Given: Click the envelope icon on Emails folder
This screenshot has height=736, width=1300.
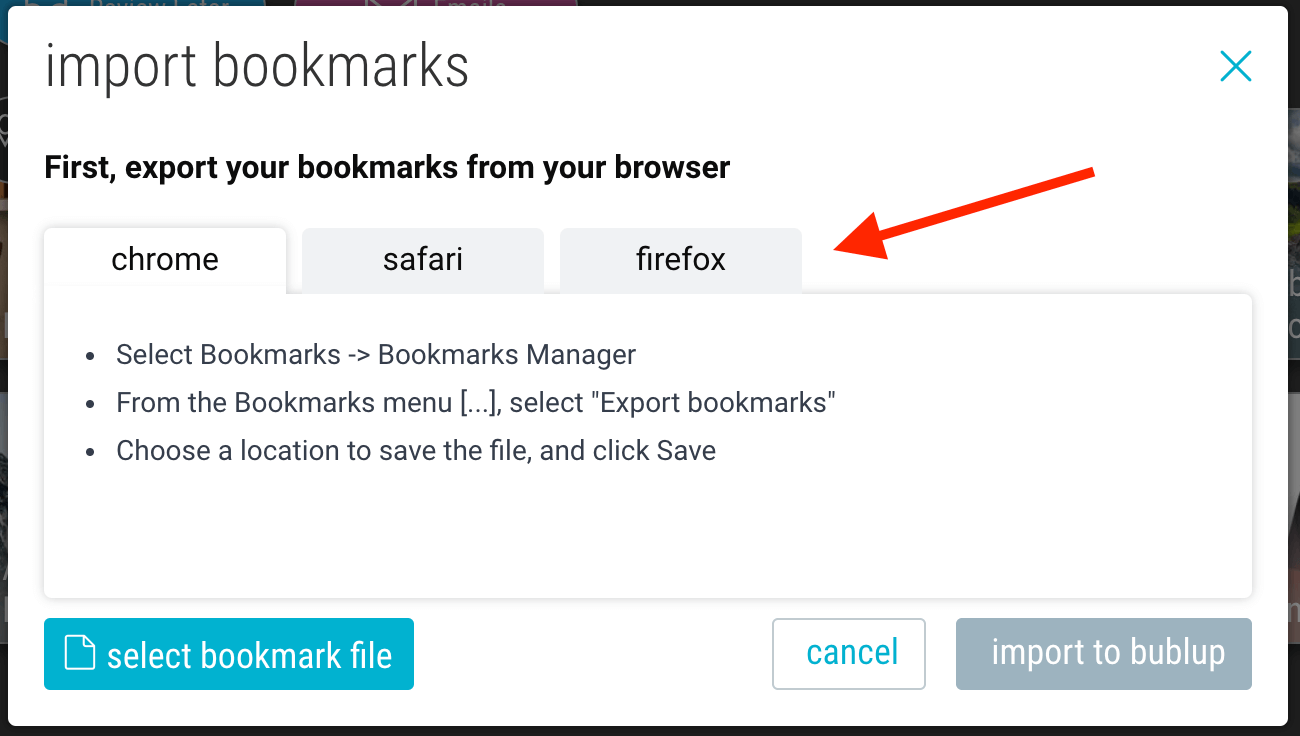Looking at the screenshot, I should [x=390, y=4].
